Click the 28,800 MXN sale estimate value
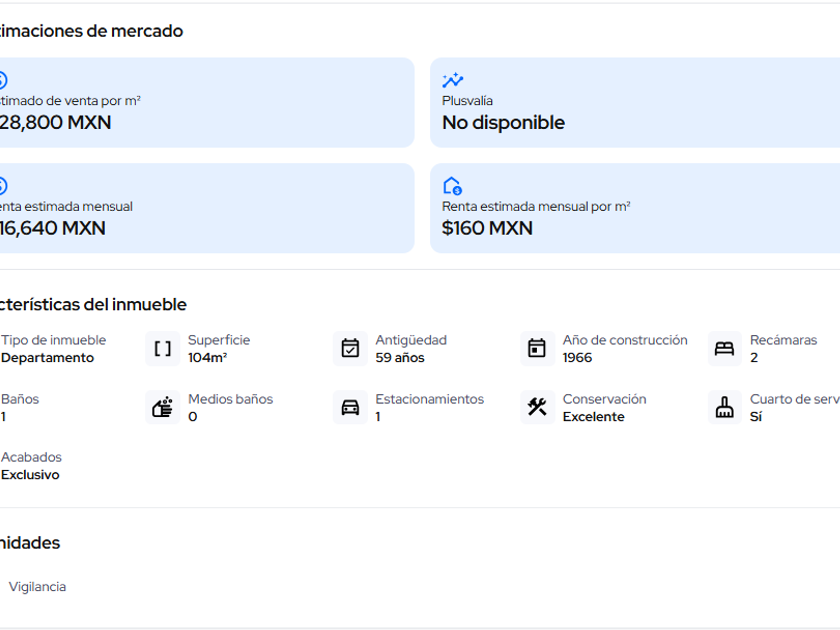This screenshot has width=840, height=630. 56,123
